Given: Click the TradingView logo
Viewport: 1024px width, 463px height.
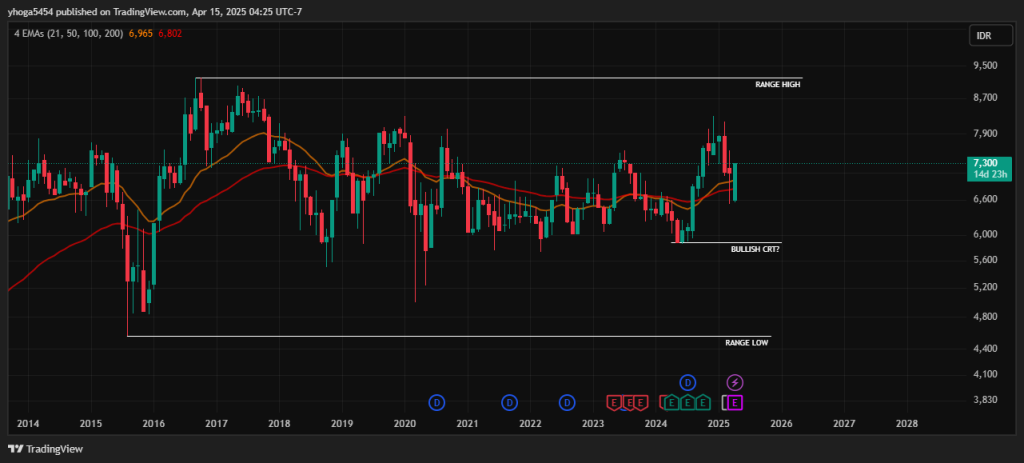Looking at the screenshot, I should coord(45,449).
